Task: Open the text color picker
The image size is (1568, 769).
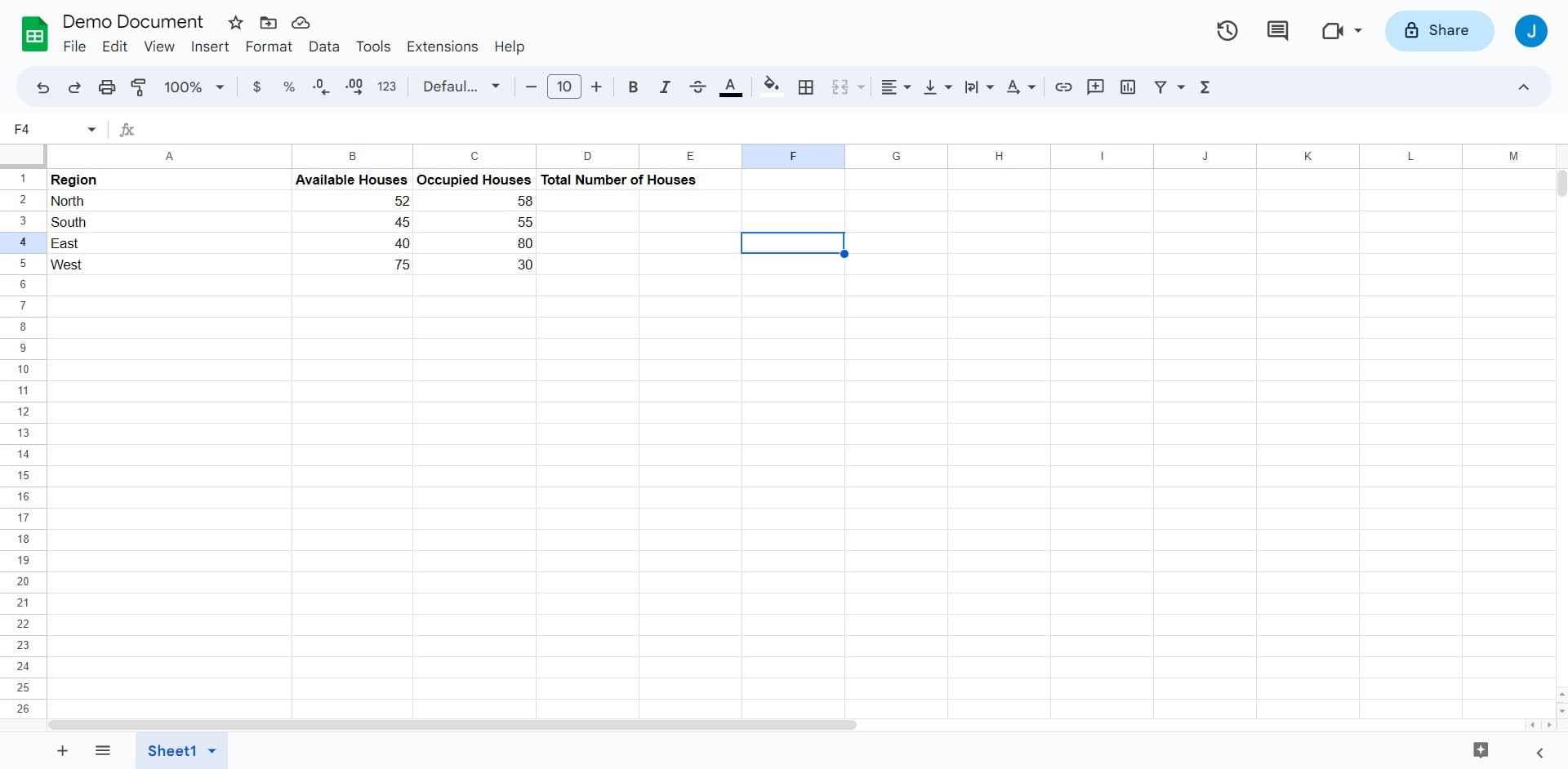Action: (x=730, y=87)
